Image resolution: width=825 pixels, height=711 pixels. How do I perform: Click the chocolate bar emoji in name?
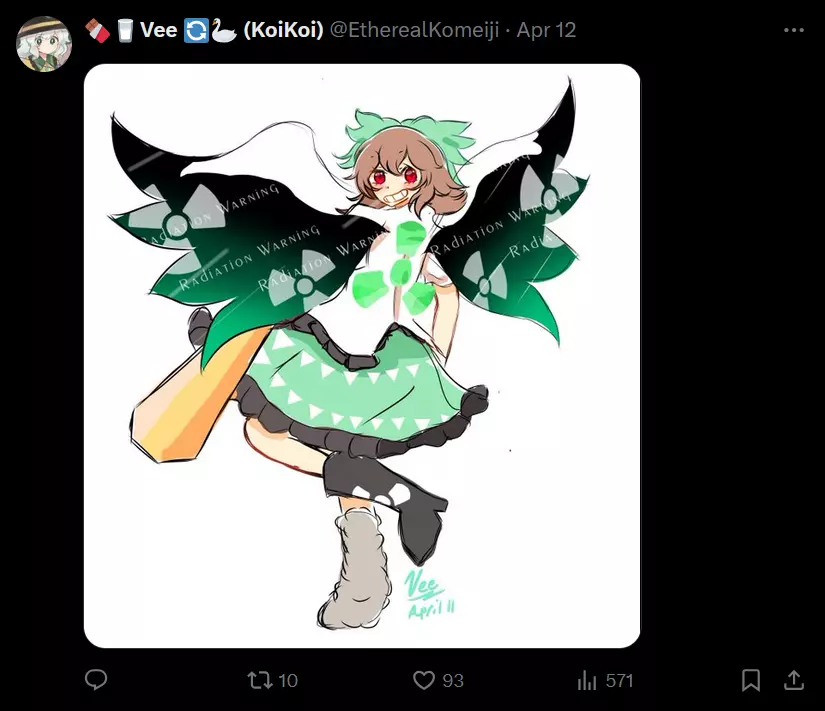98,30
